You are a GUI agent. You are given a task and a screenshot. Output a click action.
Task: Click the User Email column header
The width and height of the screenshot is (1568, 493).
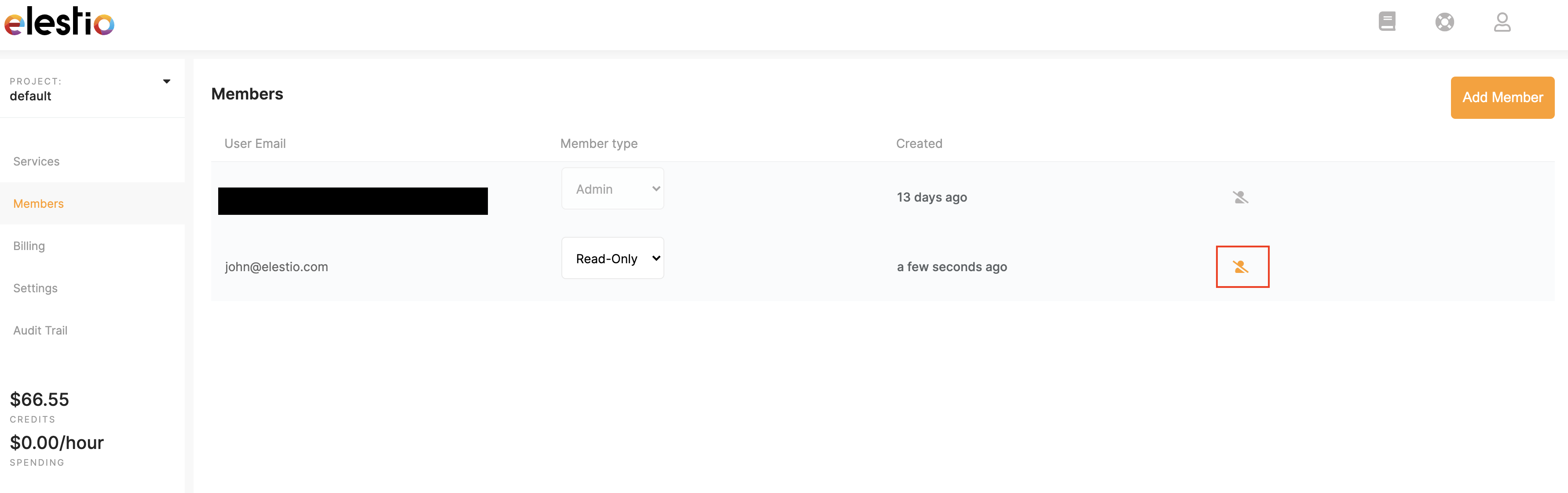coord(255,143)
